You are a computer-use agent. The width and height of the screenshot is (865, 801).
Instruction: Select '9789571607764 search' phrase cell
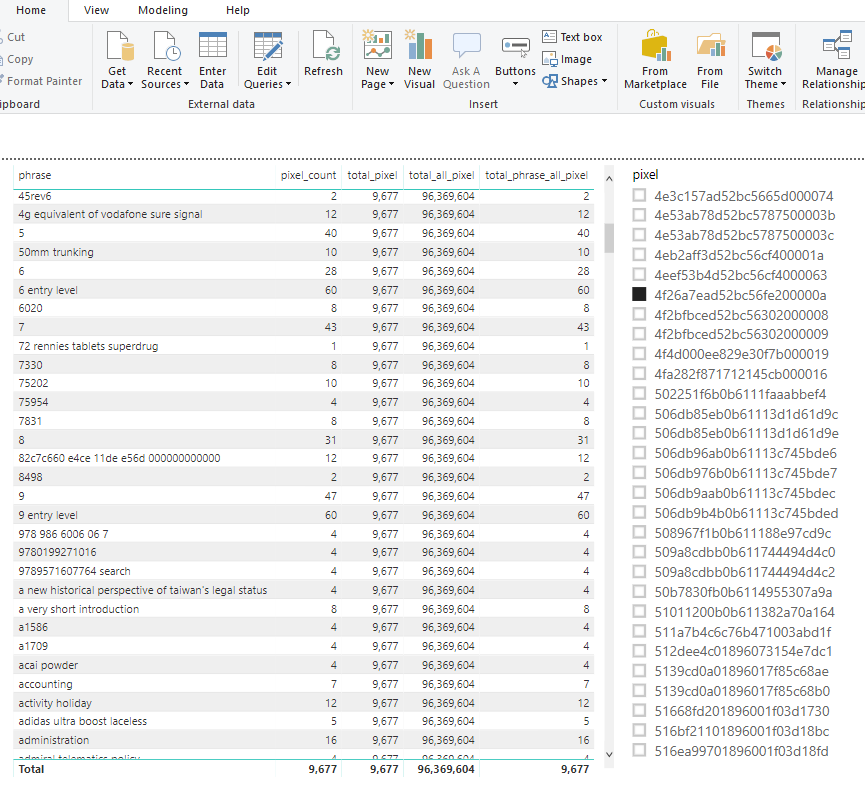coord(74,572)
